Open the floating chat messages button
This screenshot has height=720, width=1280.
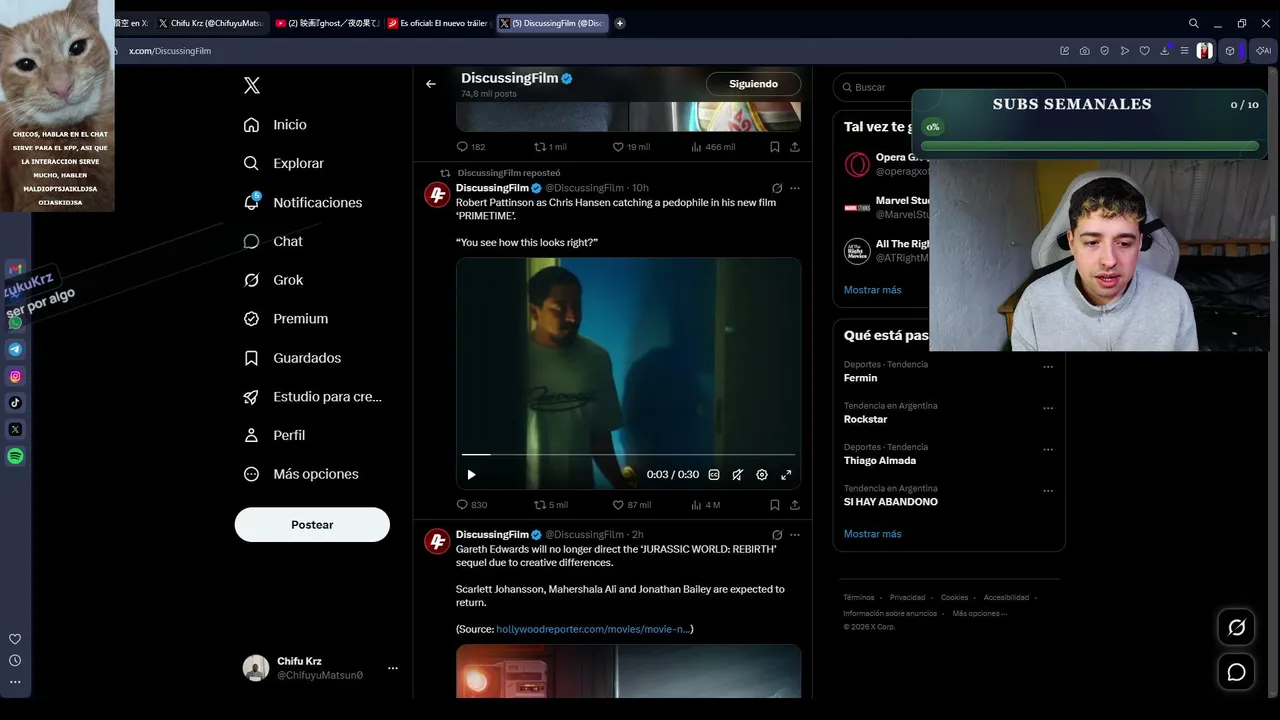pyautogui.click(x=1237, y=672)
